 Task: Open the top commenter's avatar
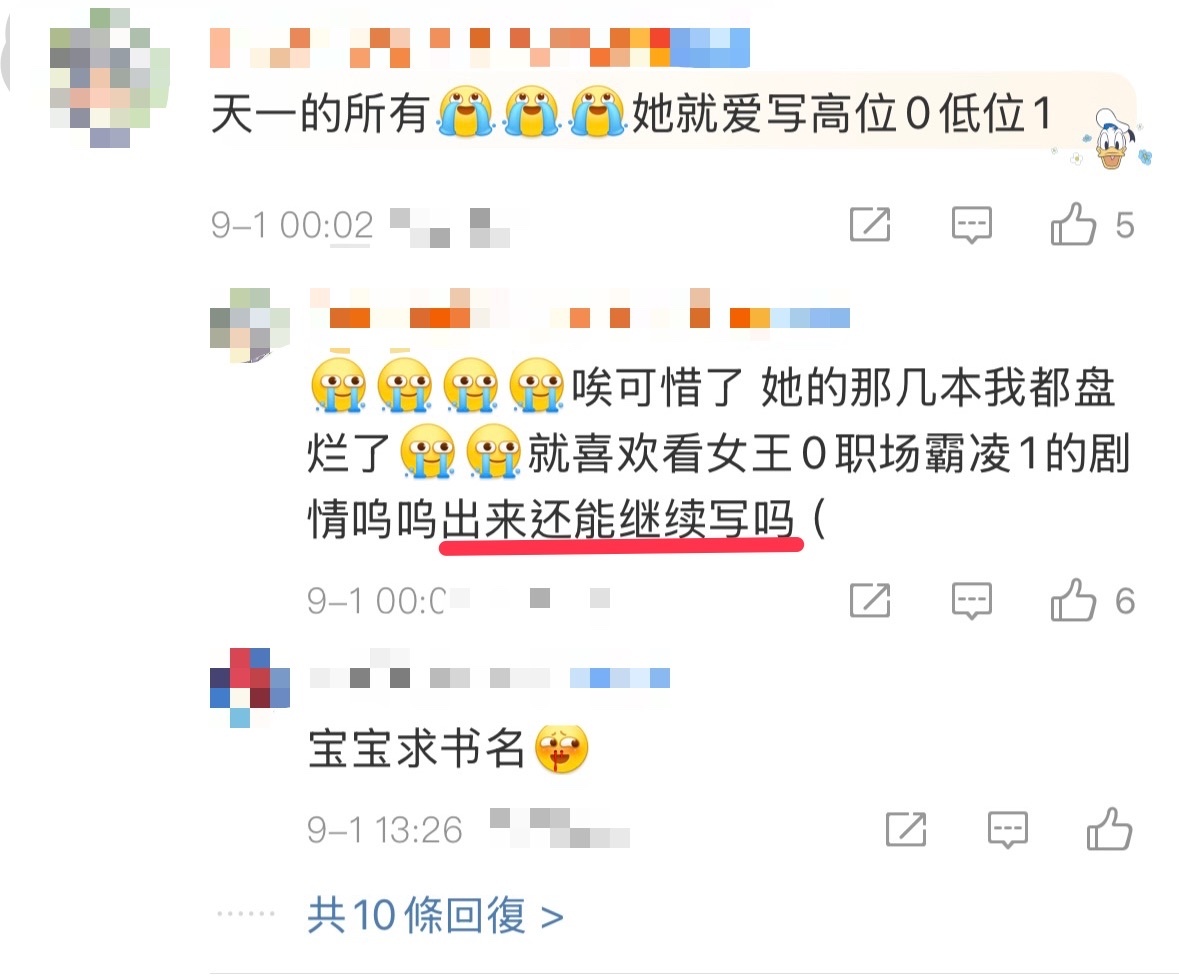(x=110, y=78)
